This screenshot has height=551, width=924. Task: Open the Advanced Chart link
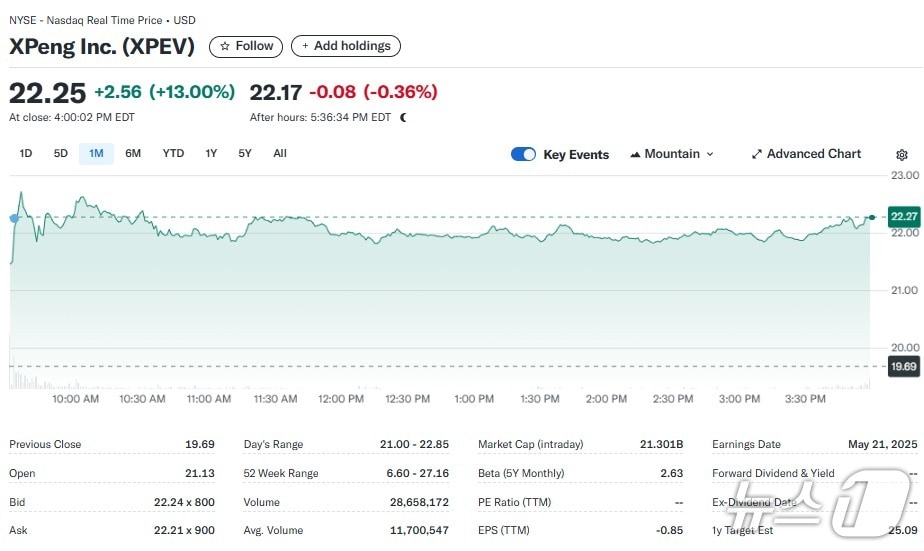tap(813, 154)
